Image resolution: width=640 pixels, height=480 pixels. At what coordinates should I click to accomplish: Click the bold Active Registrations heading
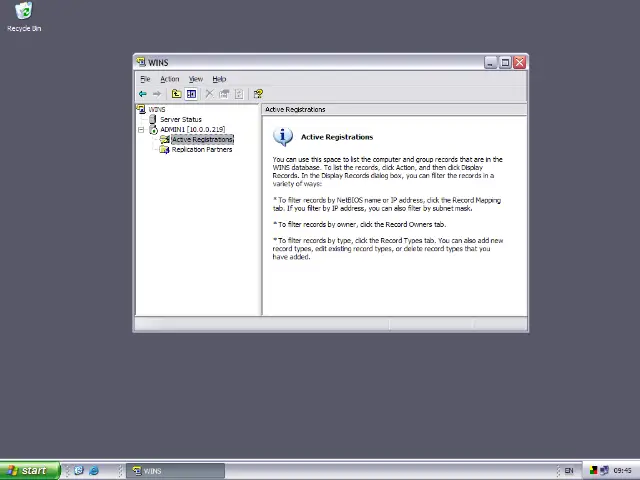pyautogui.click(x=337, y=137)
